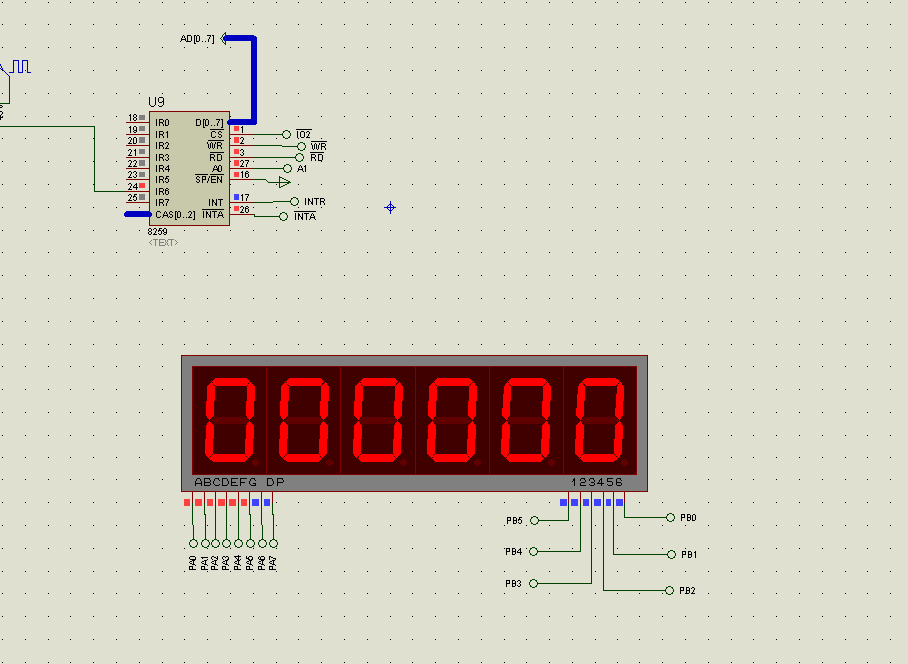Click the INTA terminal circle on pin 26
The height and width of the screenshot is (664, 908).
283,217
